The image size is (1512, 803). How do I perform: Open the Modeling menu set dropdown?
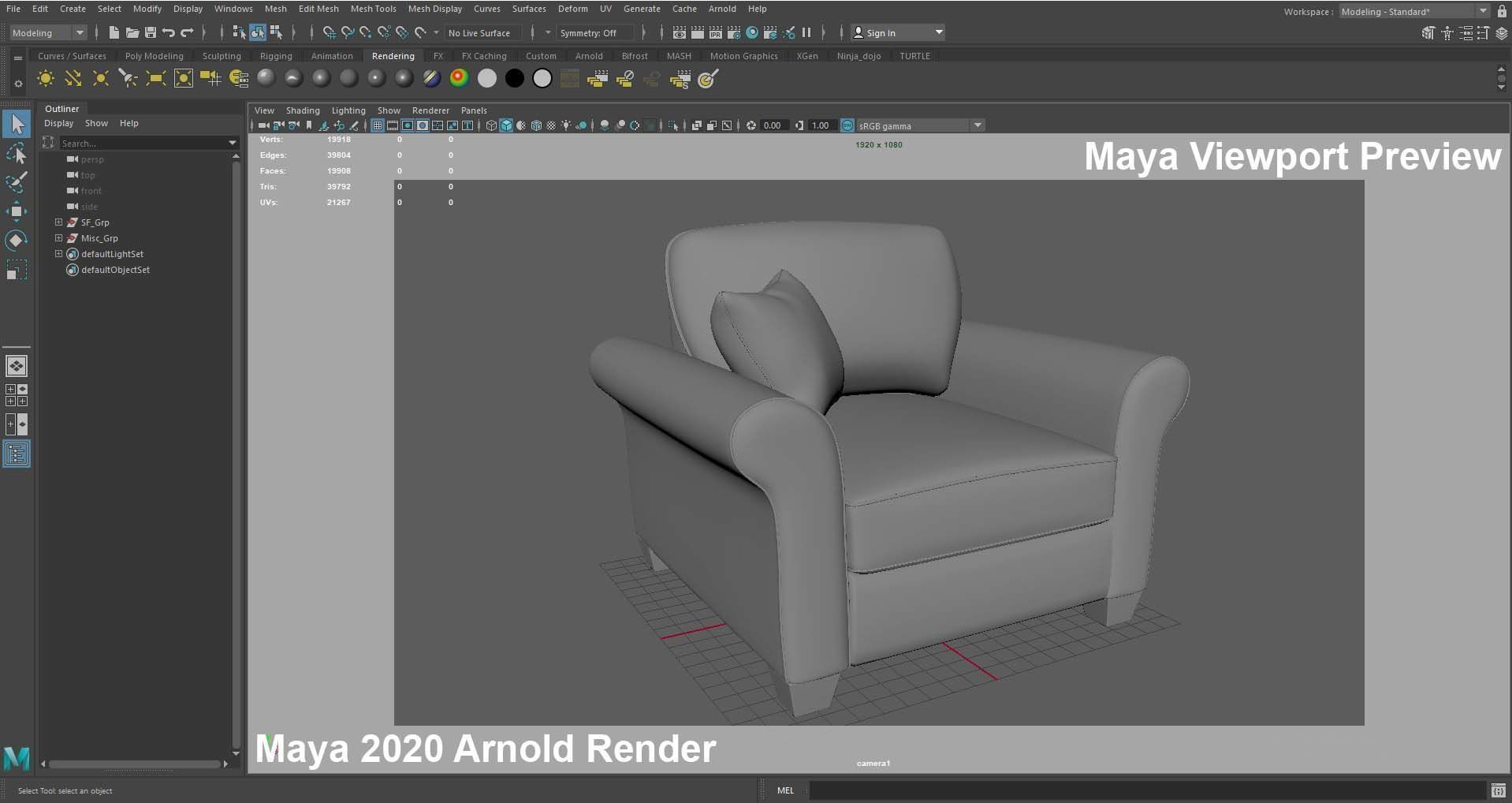48,32
